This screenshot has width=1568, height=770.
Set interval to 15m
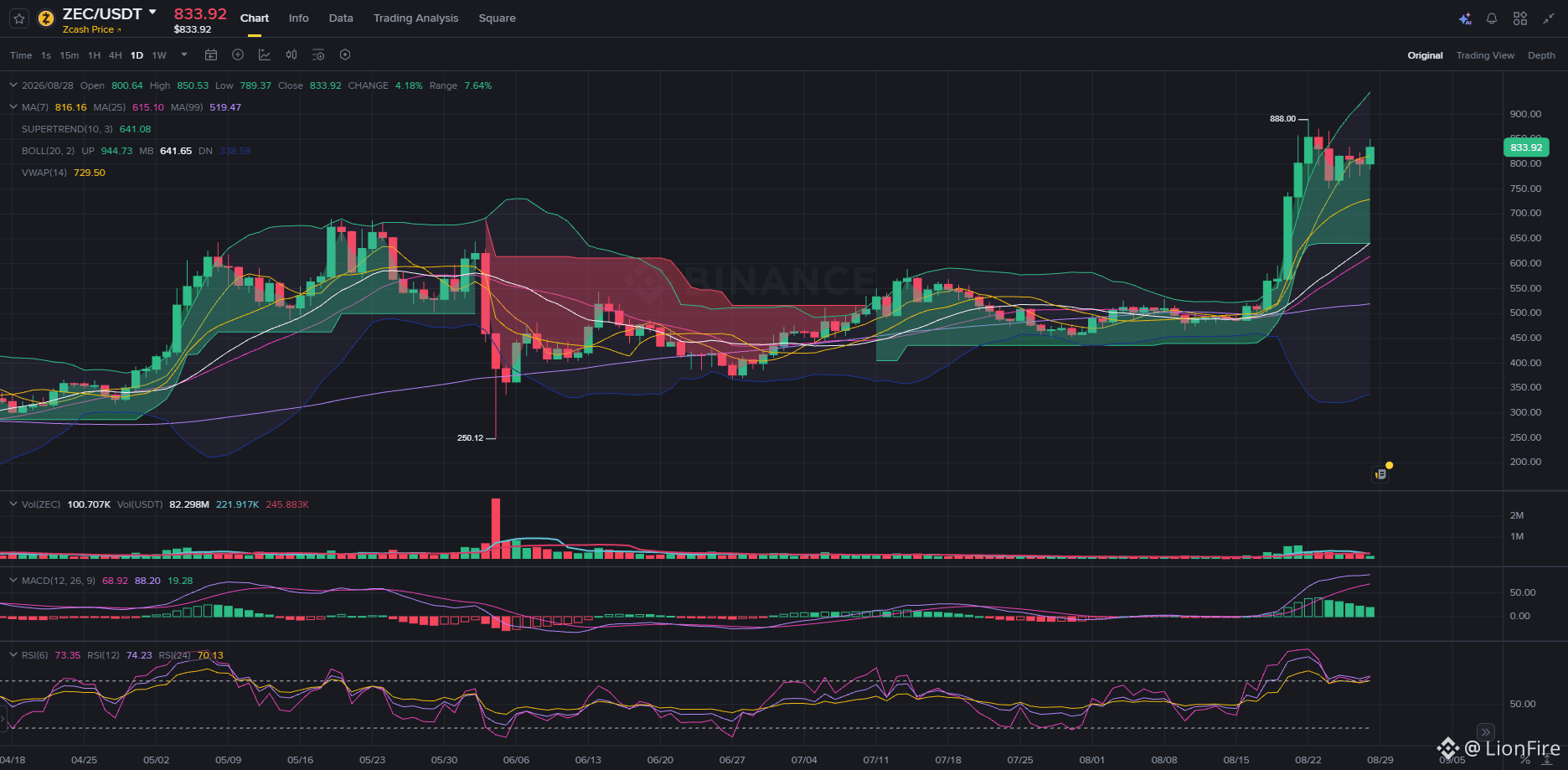[70, 55]
